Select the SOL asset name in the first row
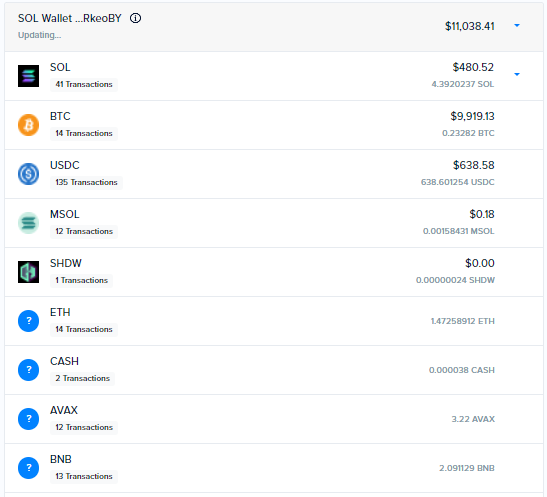This screenshot has width=547, height=497. pos(60,67)
